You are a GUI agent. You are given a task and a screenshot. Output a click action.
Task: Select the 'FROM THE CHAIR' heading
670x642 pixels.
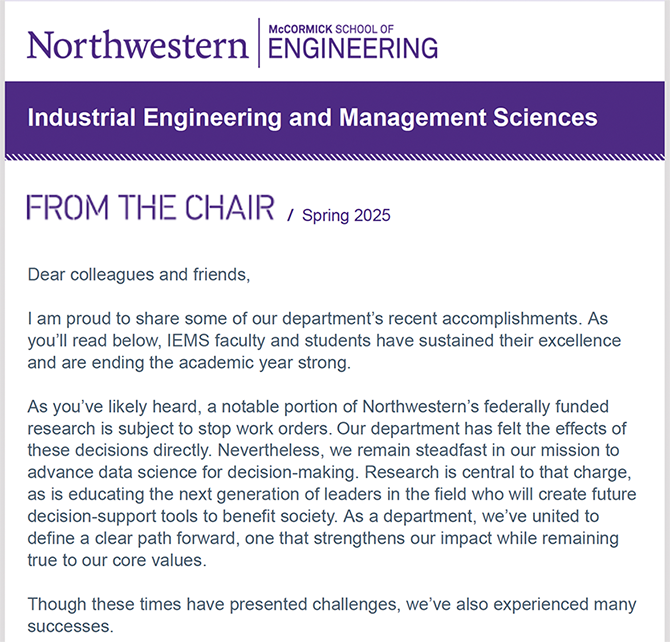coord(151,208)
